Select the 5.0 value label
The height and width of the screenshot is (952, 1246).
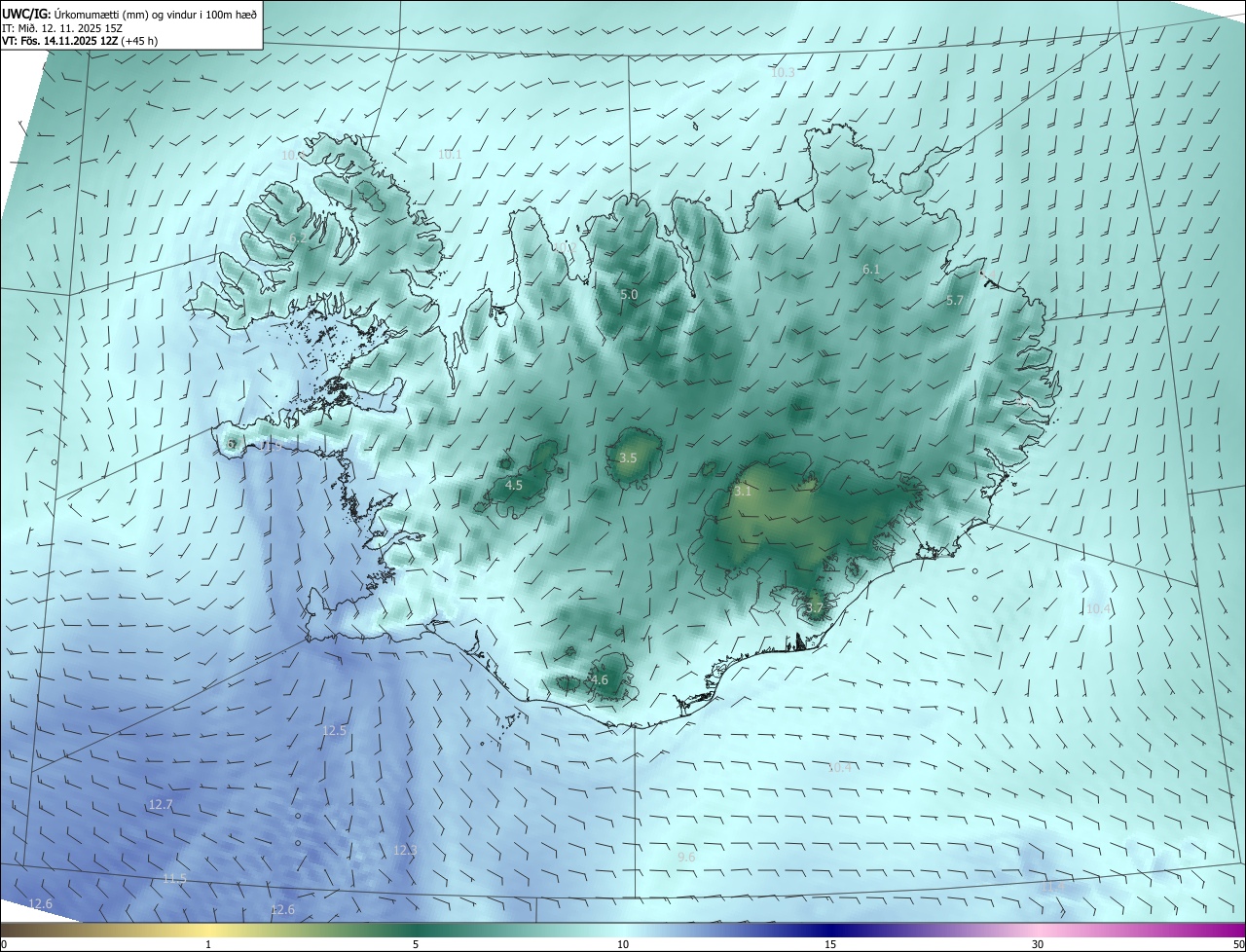click(629, 294)
